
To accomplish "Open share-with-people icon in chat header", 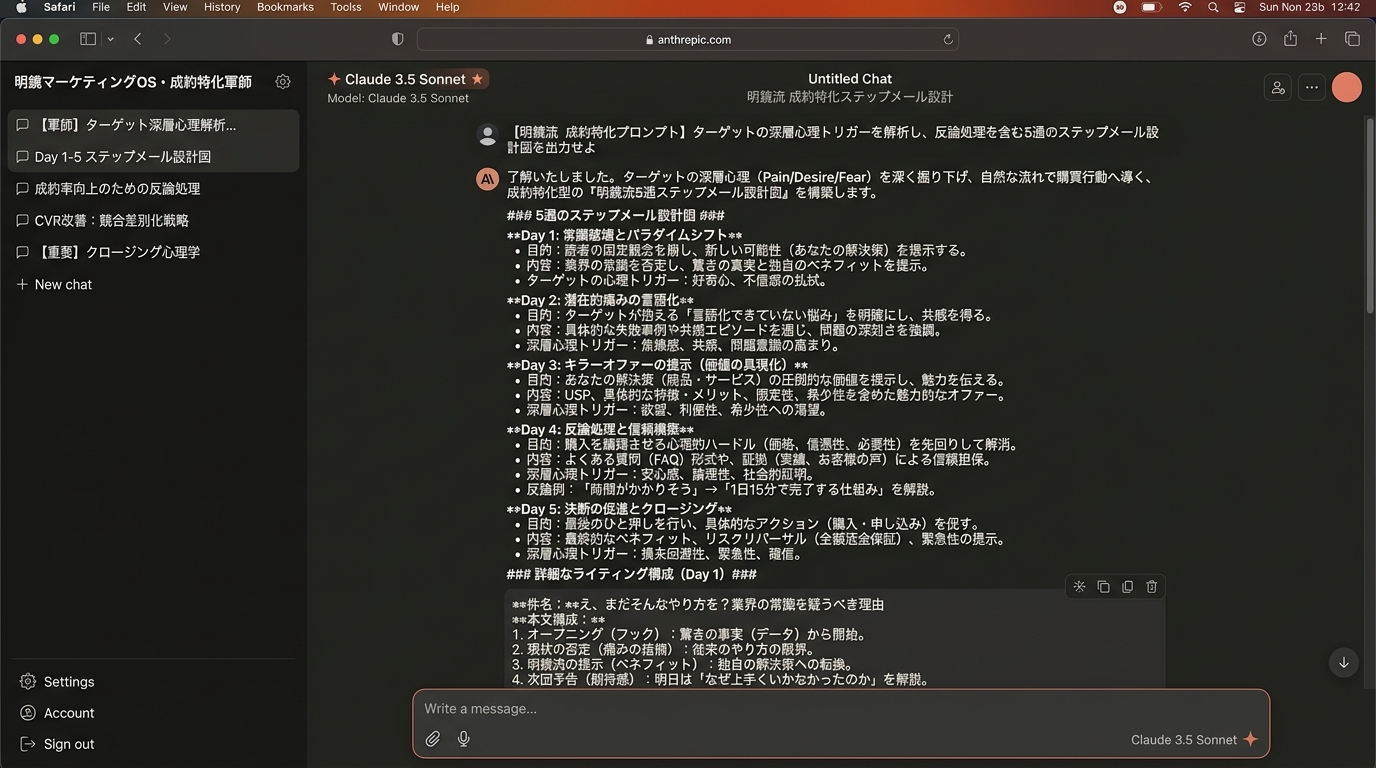I will pos(1278,87).
